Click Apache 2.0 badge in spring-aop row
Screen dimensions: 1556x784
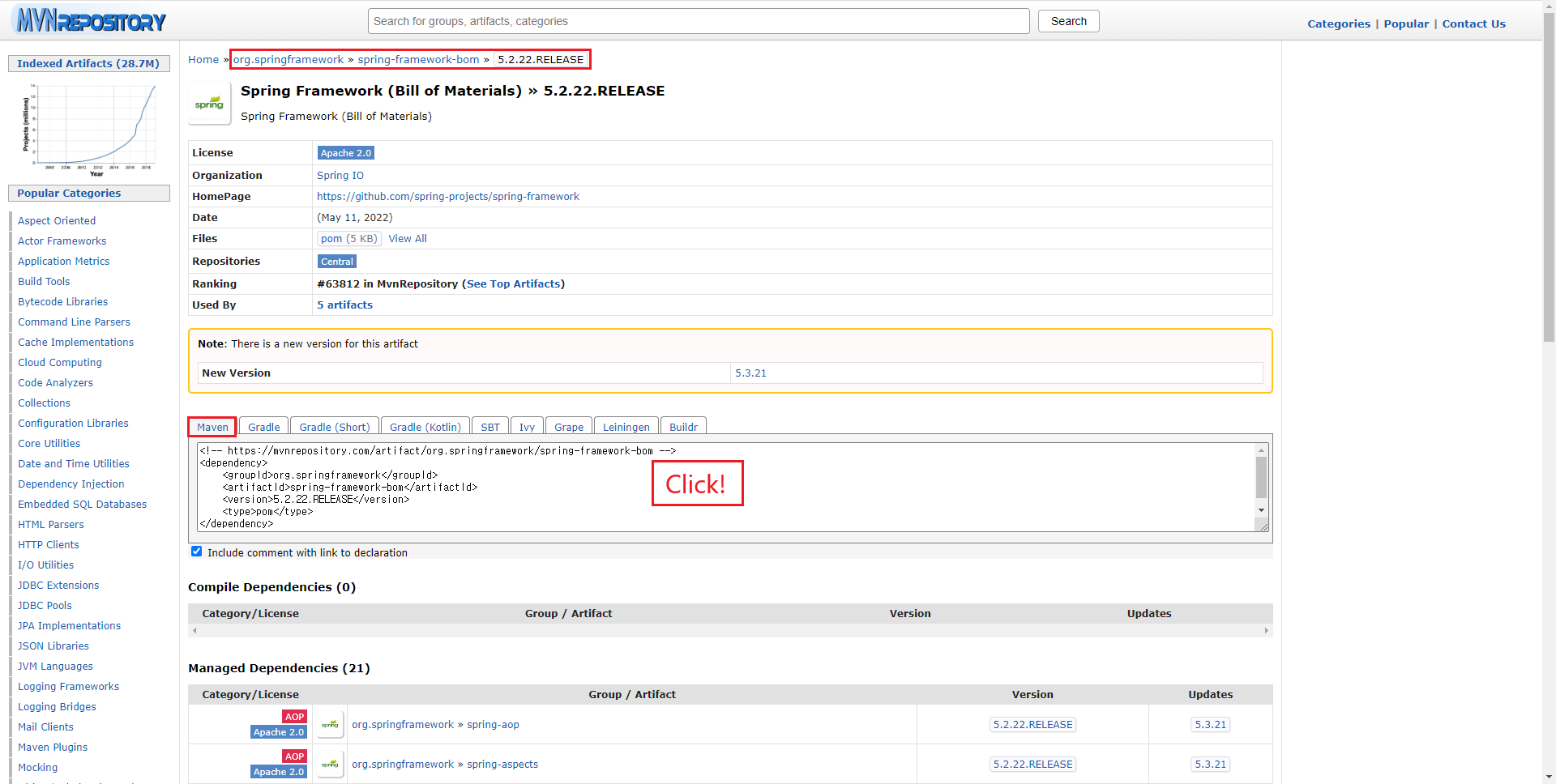pos(279,732)
